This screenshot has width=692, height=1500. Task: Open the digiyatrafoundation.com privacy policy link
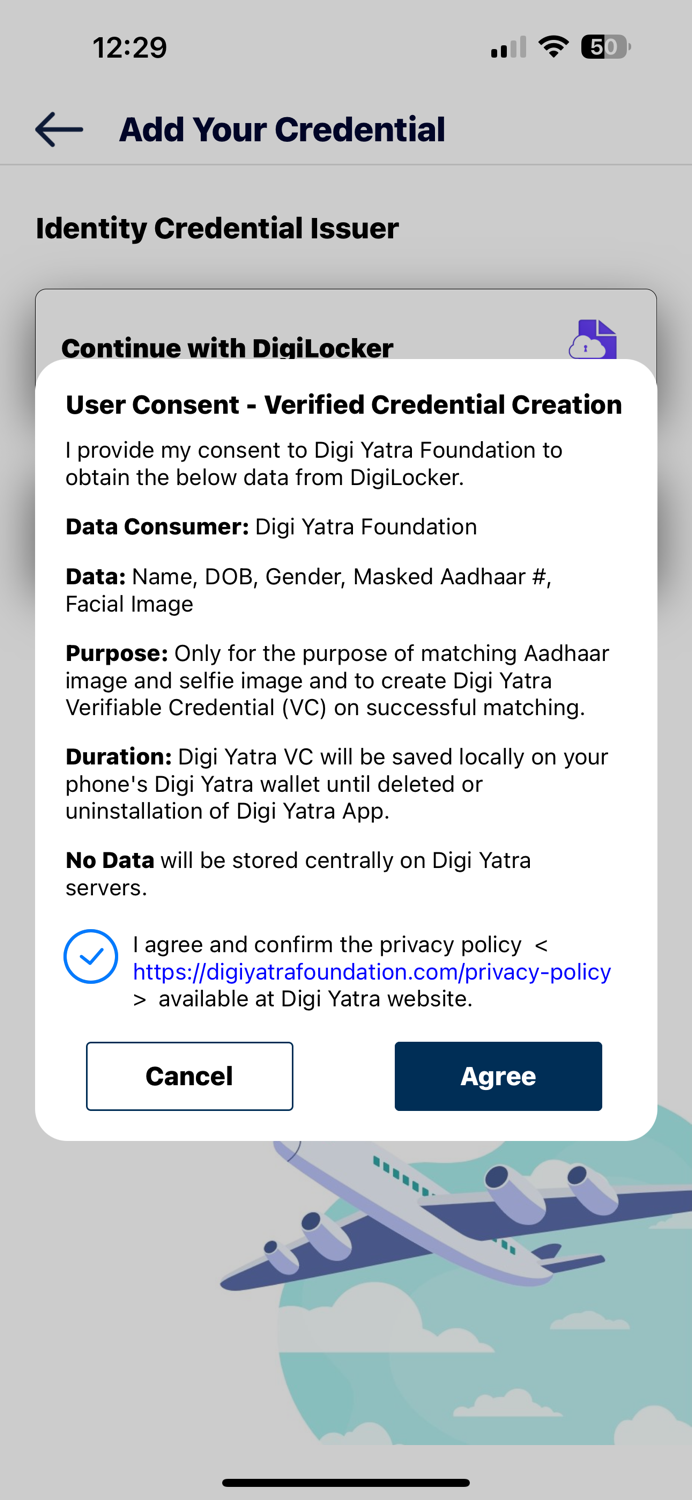(372, 971)
